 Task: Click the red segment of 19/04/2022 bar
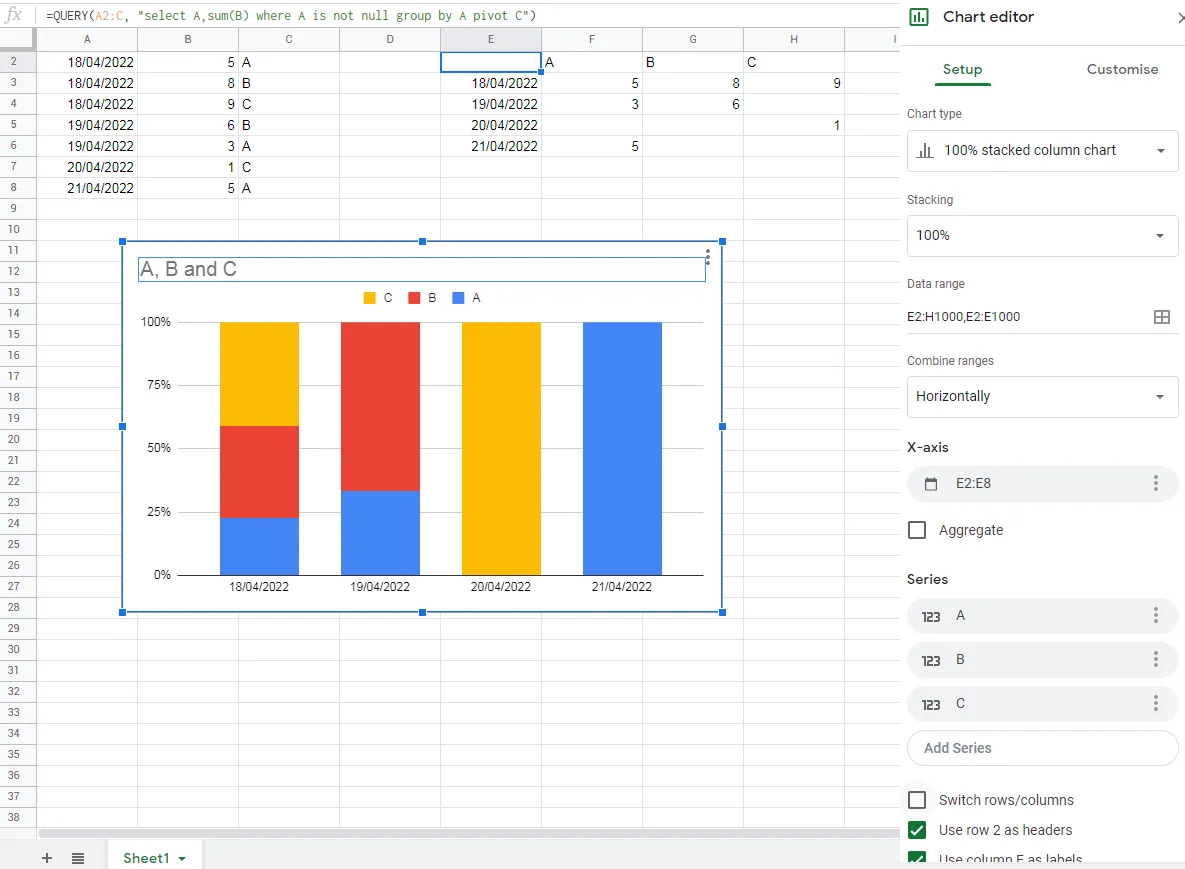[x=380, y=407]
